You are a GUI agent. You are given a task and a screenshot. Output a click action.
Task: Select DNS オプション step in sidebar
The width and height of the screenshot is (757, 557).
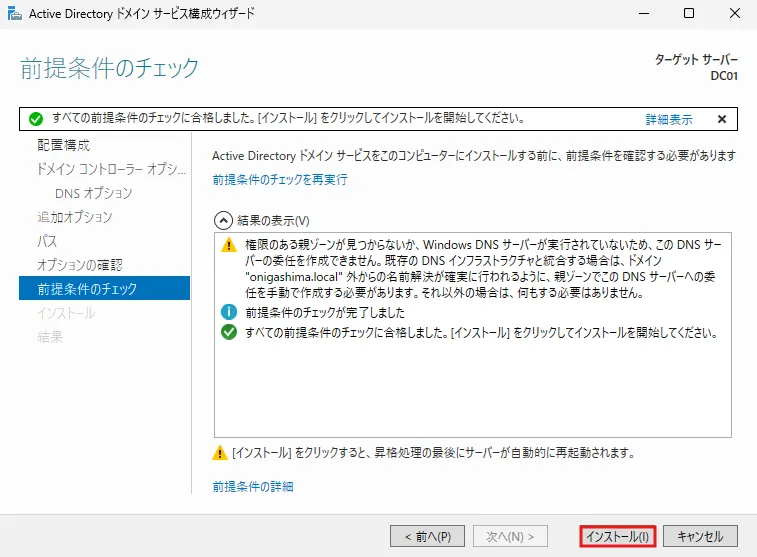pos(94,193)
